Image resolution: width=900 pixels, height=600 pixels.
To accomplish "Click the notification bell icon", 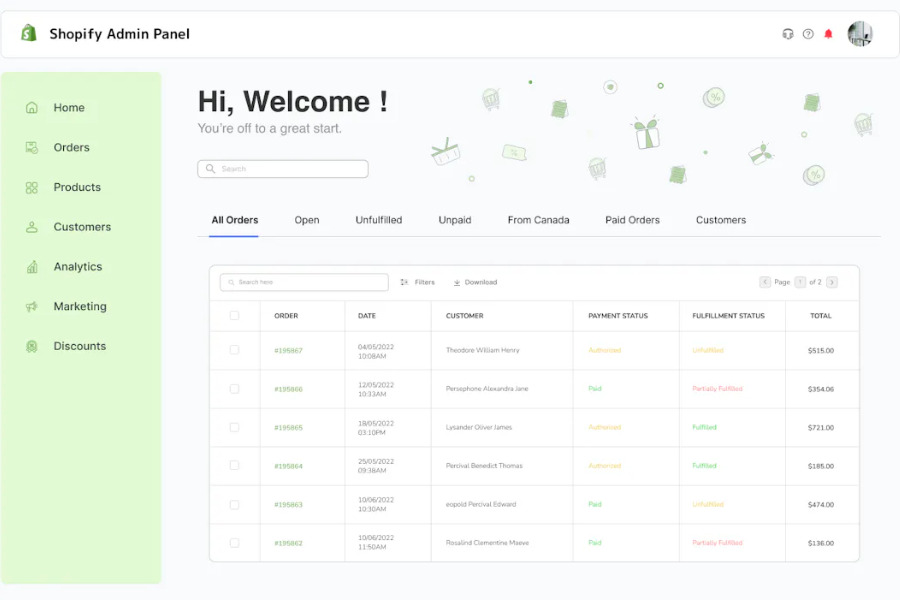I will pyautogui.click(x=828, y=33).
